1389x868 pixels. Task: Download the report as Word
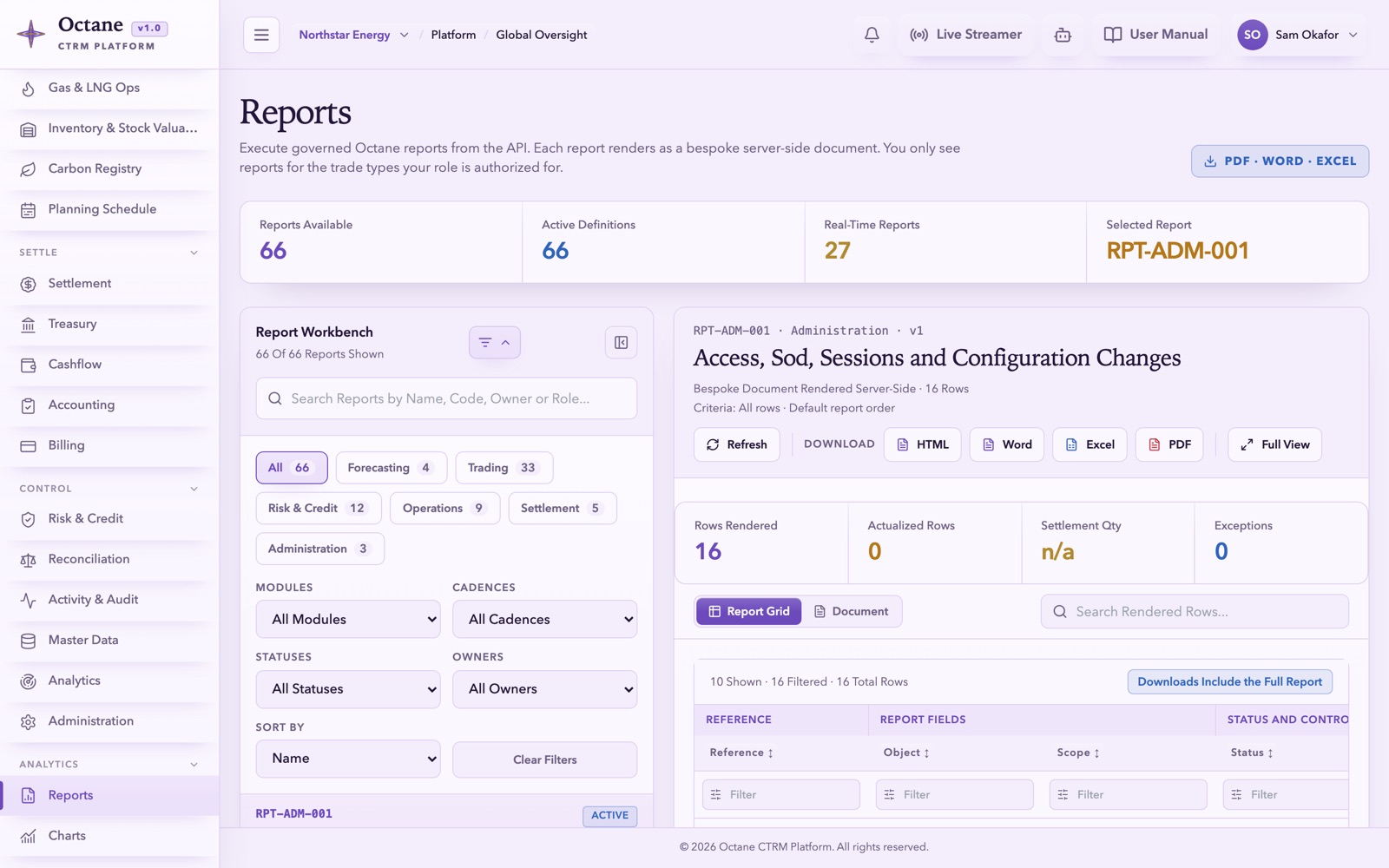(x=1007, y=444)
